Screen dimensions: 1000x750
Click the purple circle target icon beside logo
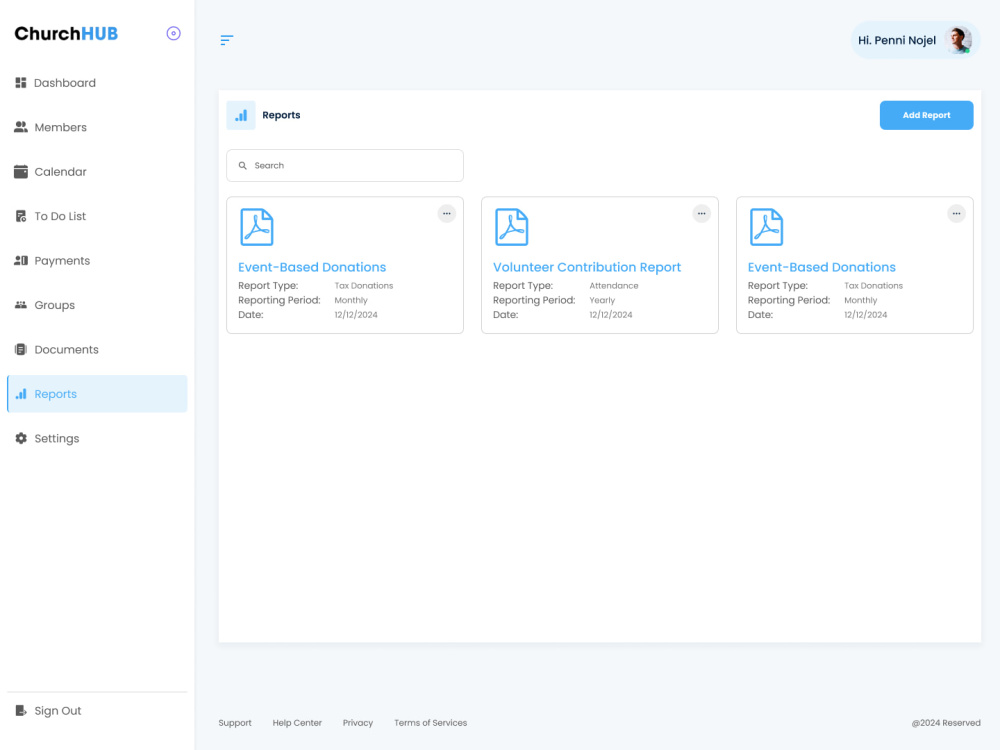(173, 33)
